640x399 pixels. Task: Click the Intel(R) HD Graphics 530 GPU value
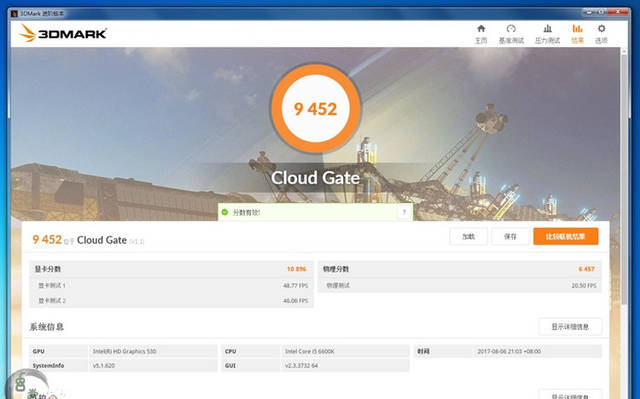[x=124, y=351]
